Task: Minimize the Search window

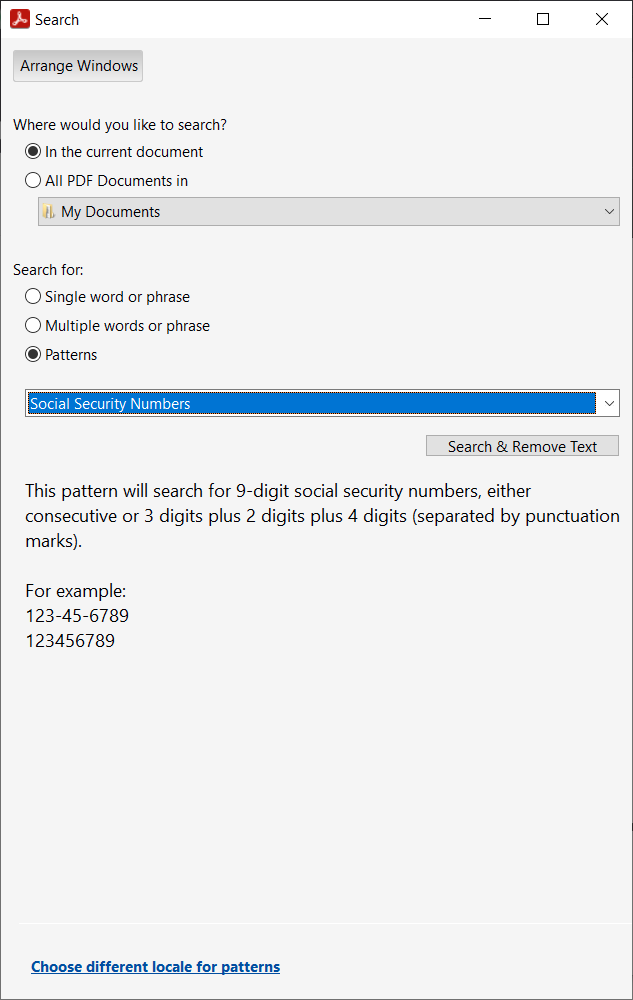Action: coord(484,19)
